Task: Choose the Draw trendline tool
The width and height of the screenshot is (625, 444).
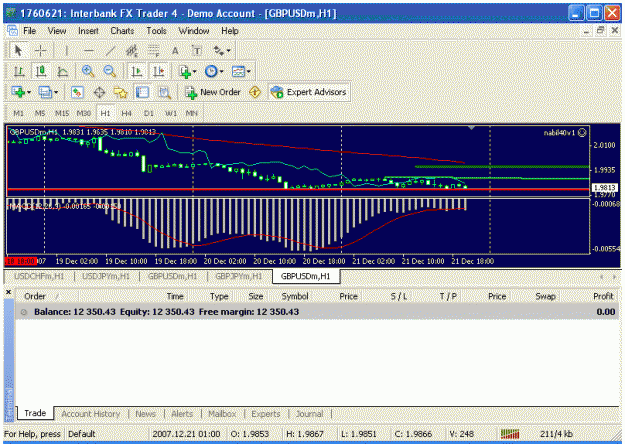Action: 110,51
